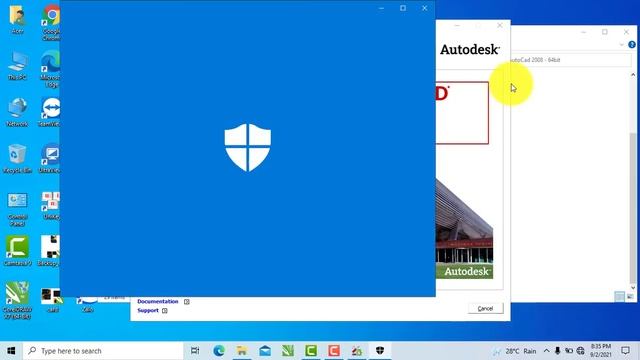This screenshot has height=360, width=640.
Task: Click Cancel in the Autodesk installer
Action: [x=485, y=308]
